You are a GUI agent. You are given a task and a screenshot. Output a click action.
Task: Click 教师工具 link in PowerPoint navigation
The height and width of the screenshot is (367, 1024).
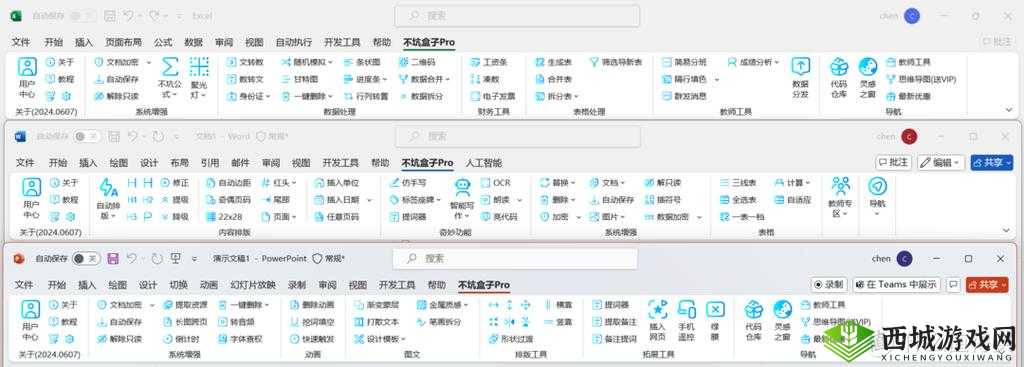tap(822, 305)
